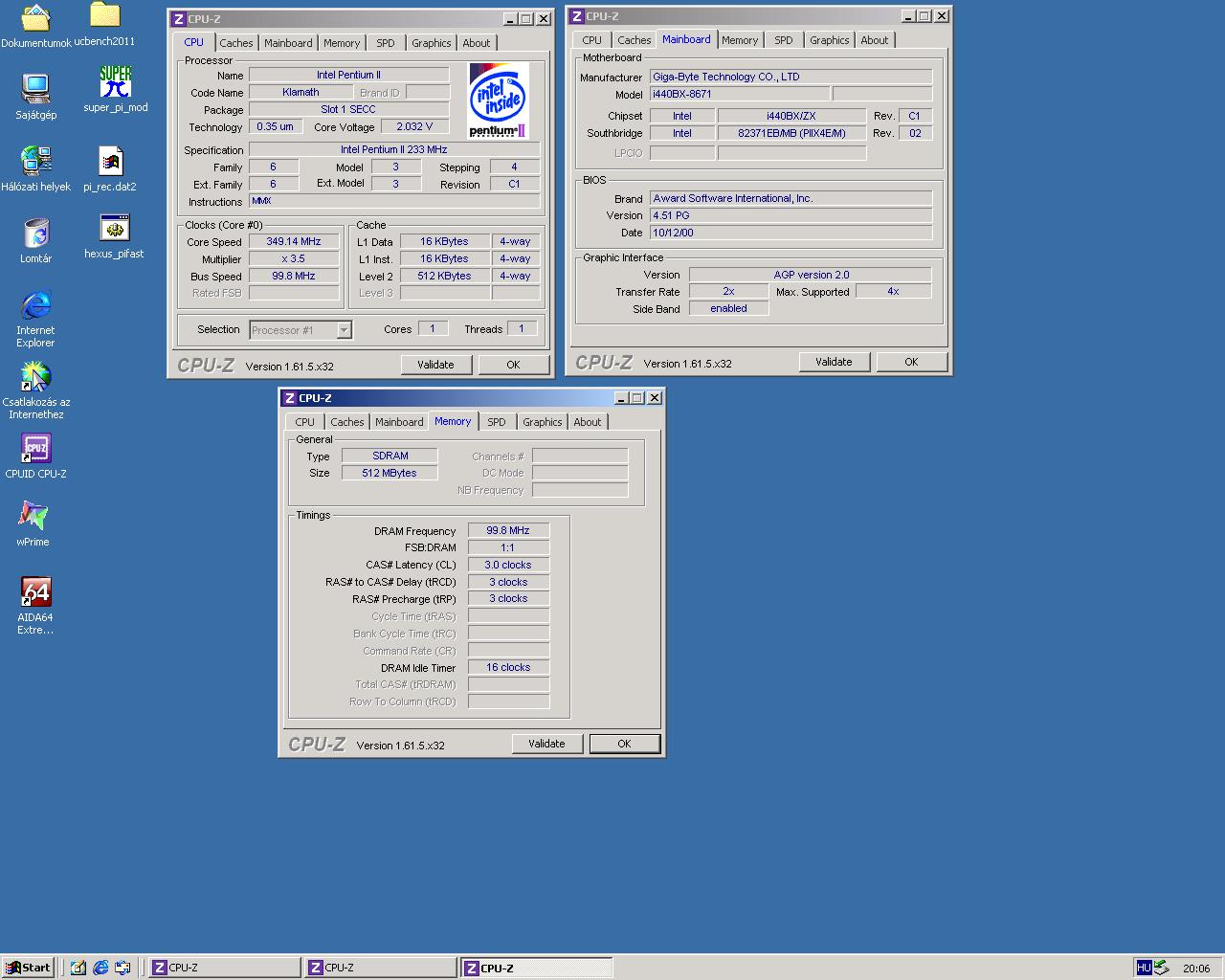Switch to Caches tab in CPU window
1225x980 pixels.
point(236,43)
